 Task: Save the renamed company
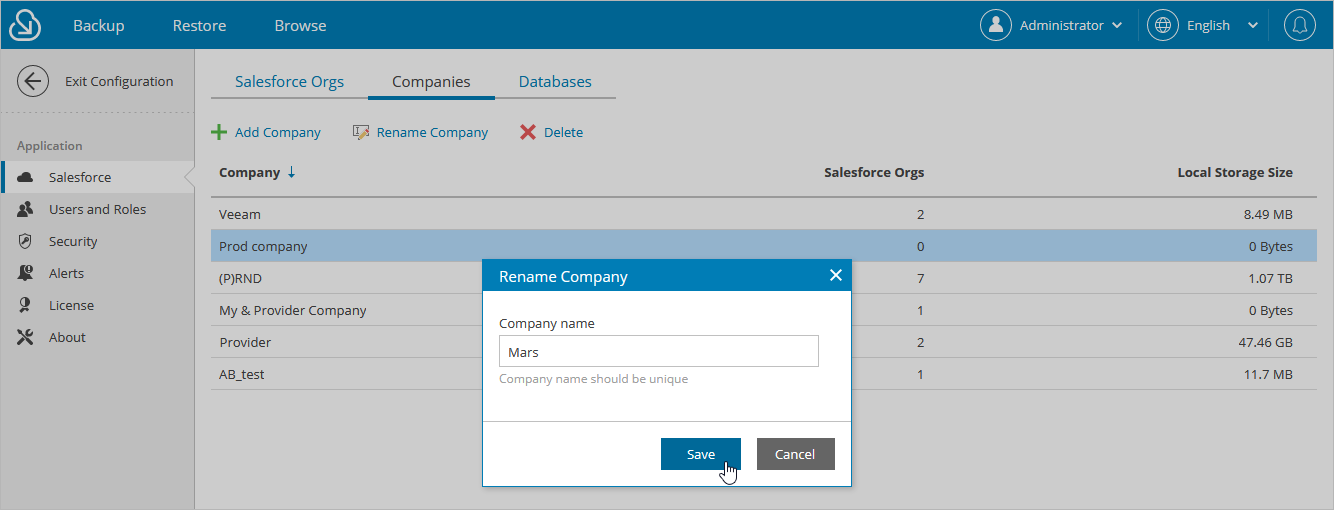click(x=701, y=454)
